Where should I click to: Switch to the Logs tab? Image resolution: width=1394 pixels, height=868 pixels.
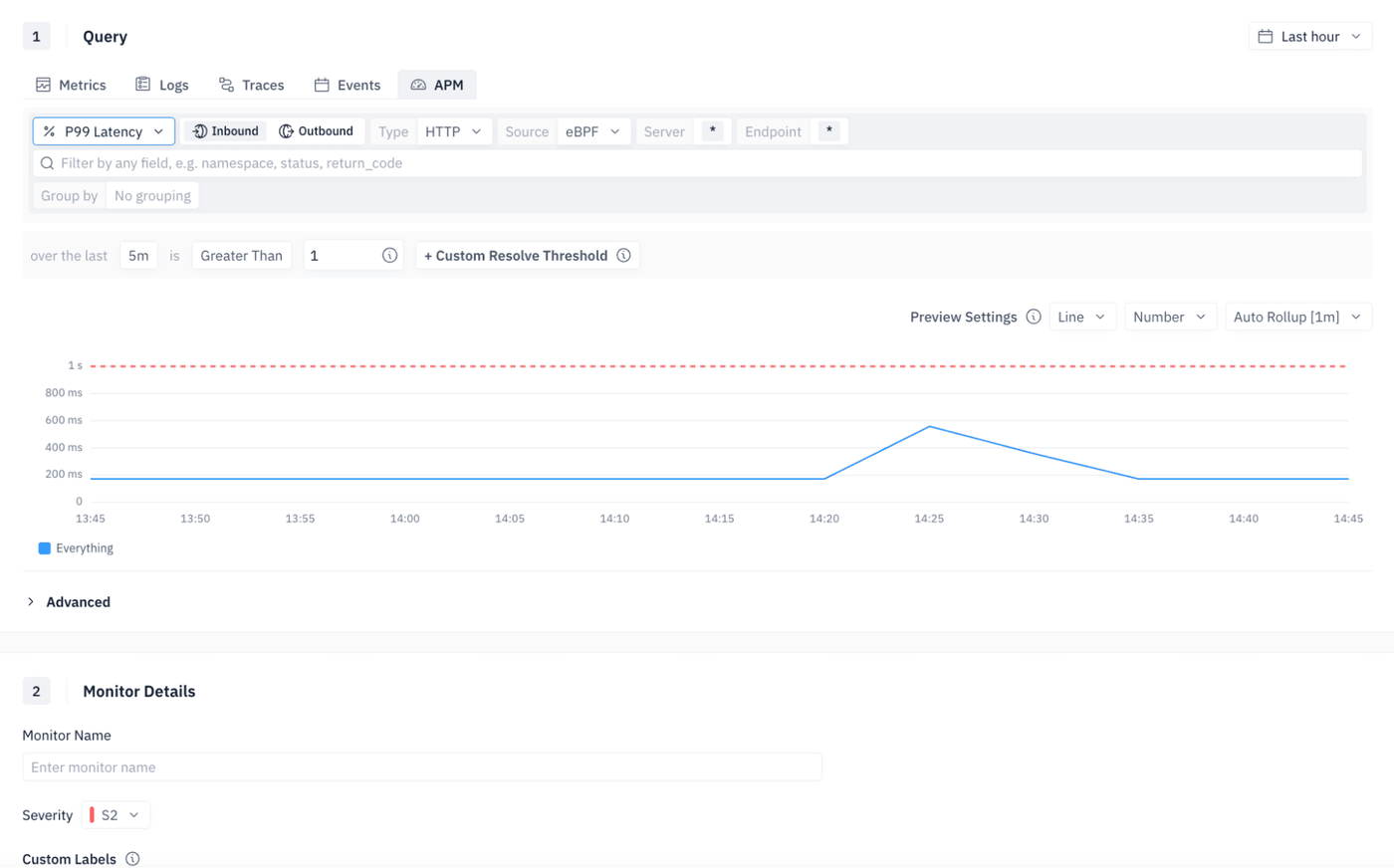pos(162,86)
